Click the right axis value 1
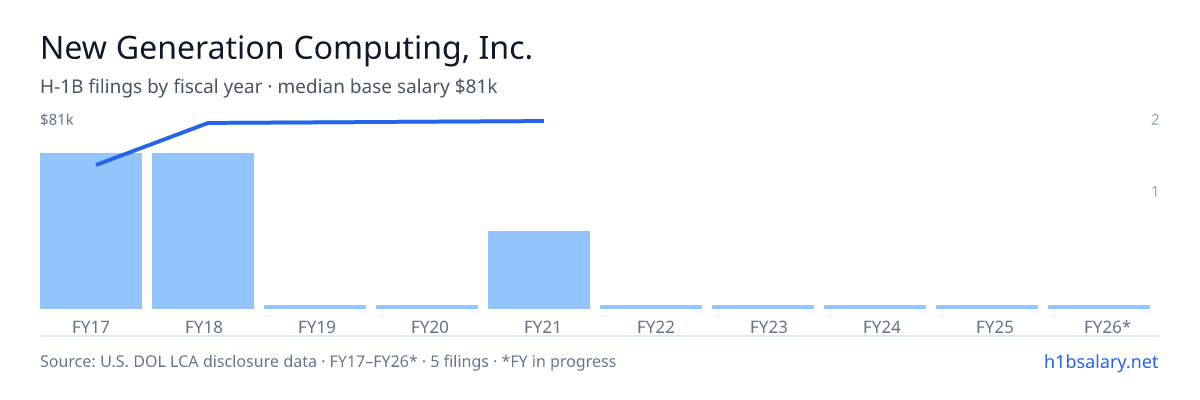Screen dimensions: 1200x400 [1155, 191]
